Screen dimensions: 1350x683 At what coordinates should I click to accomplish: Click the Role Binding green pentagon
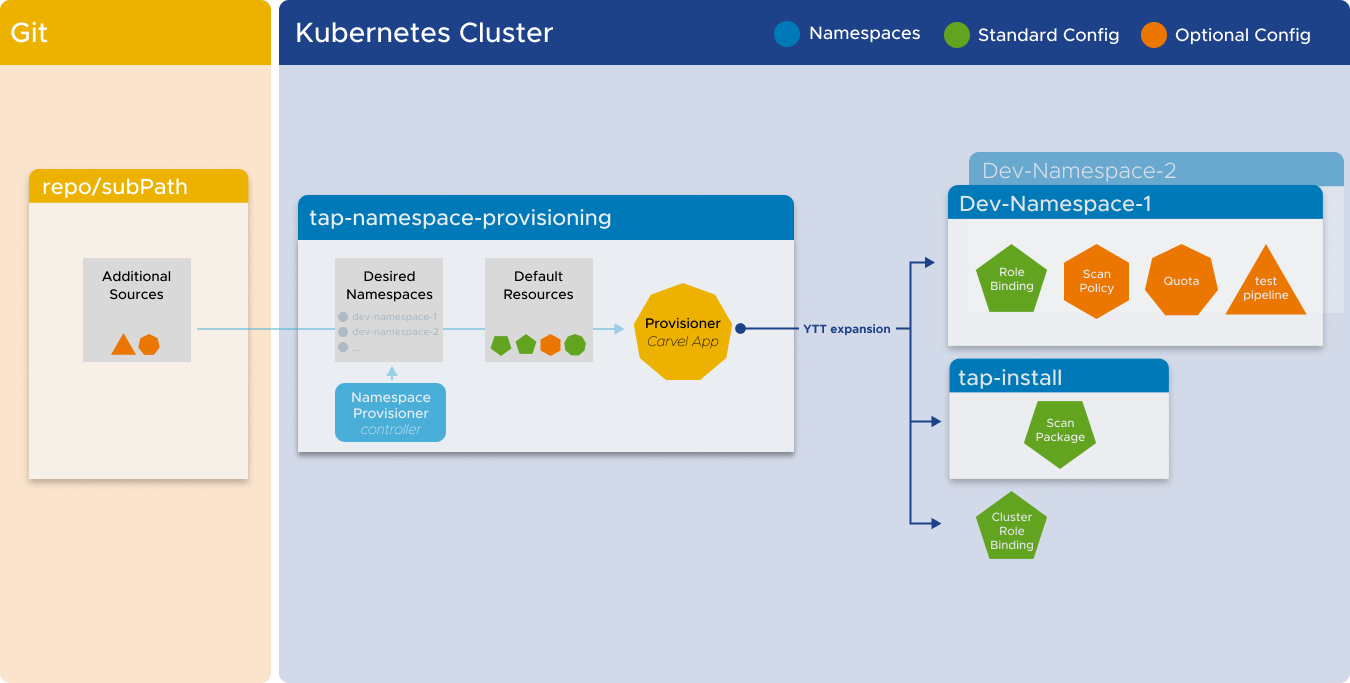(1011, 279)
